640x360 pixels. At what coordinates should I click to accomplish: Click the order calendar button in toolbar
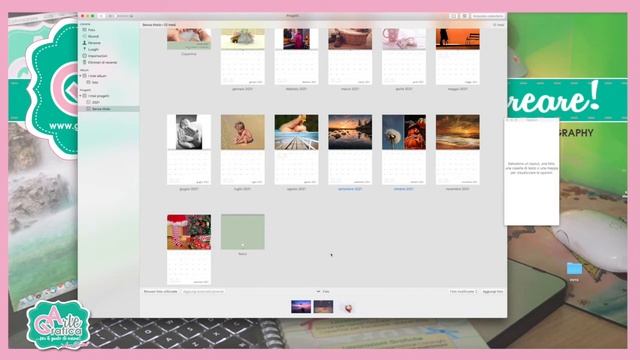[488, 16]
